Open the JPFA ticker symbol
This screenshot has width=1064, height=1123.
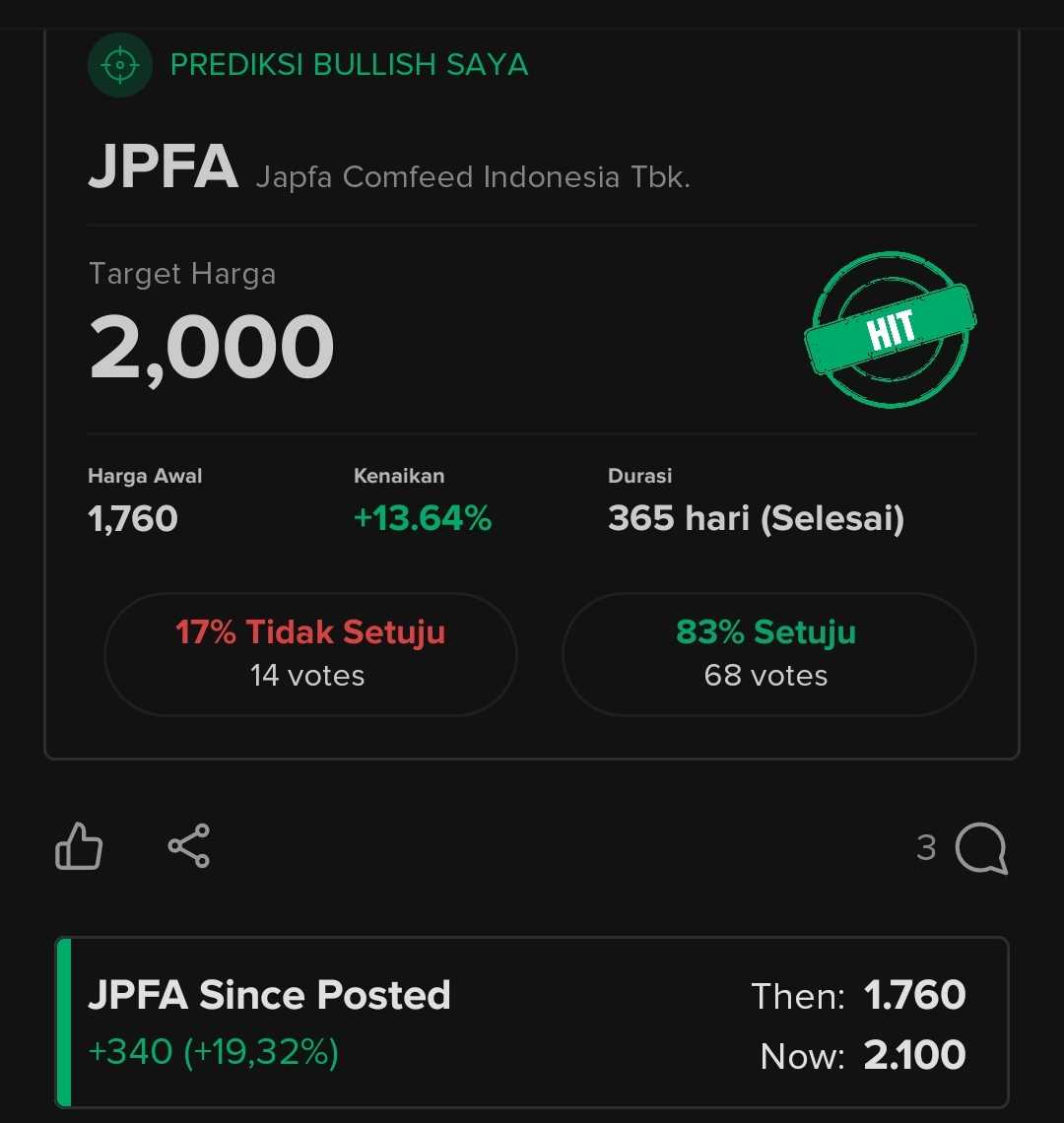[x=164, y=166]
